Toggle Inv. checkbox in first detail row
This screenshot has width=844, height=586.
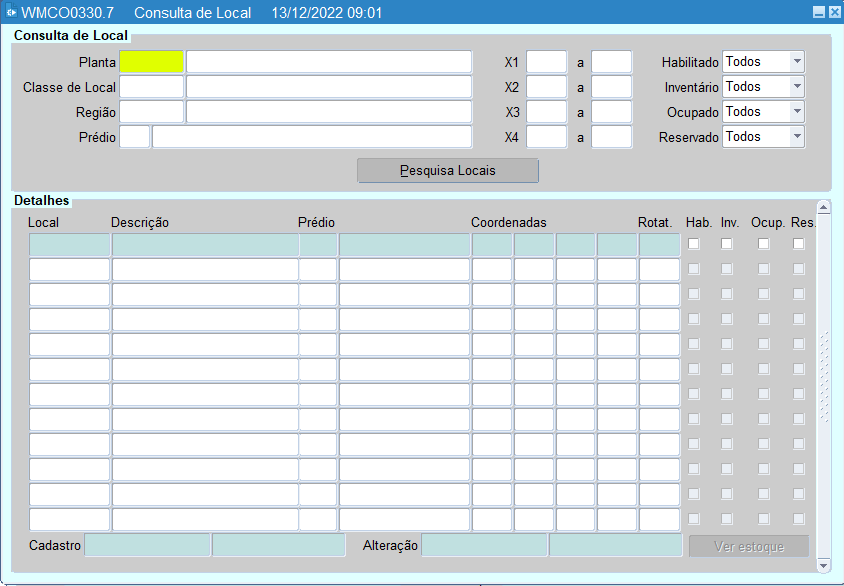pyautogui.click(x=727, y=244)
